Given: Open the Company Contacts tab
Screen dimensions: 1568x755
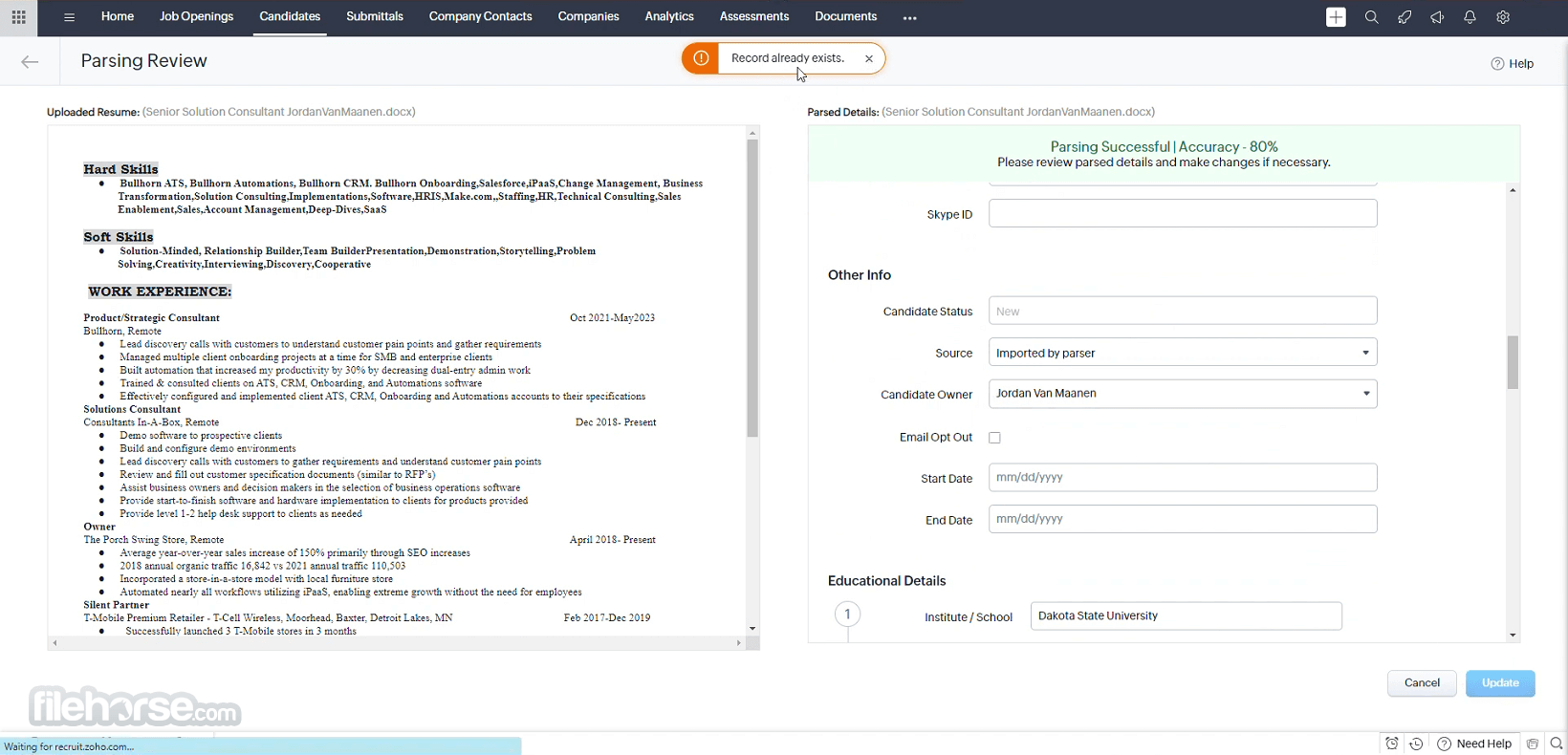Looking at the screenshot, I should pyautogui.click(x=480, y=16).
